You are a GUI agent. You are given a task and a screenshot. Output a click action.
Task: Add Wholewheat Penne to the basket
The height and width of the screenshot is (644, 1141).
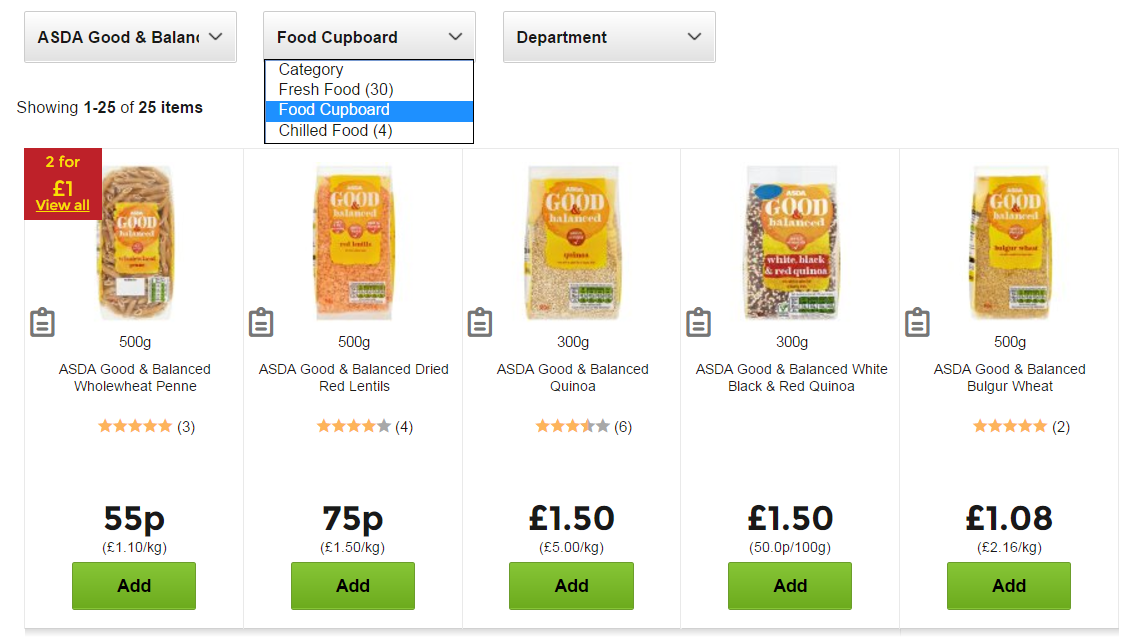point(133,586)
